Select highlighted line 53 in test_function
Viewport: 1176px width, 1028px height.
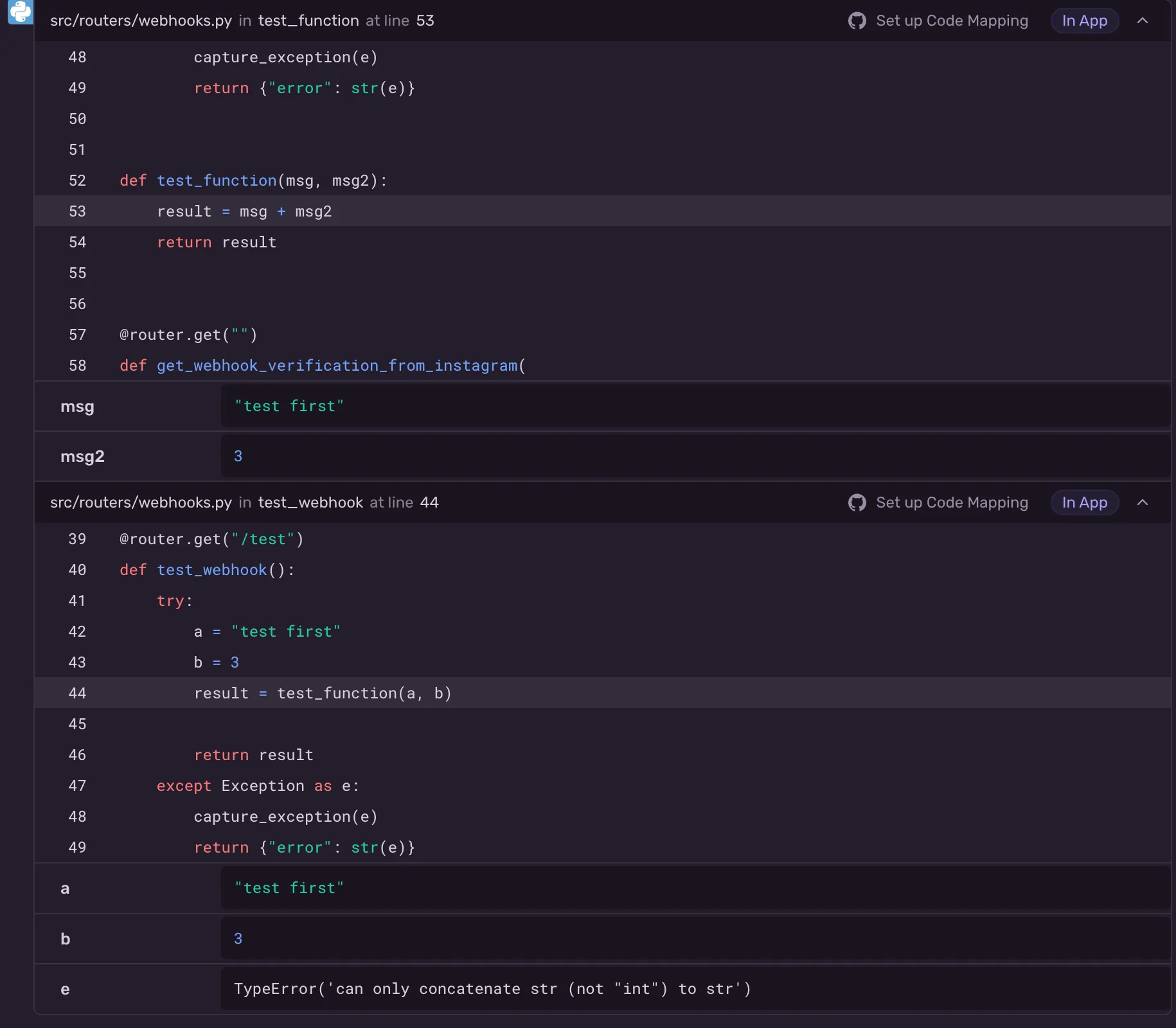click(244, 211)
